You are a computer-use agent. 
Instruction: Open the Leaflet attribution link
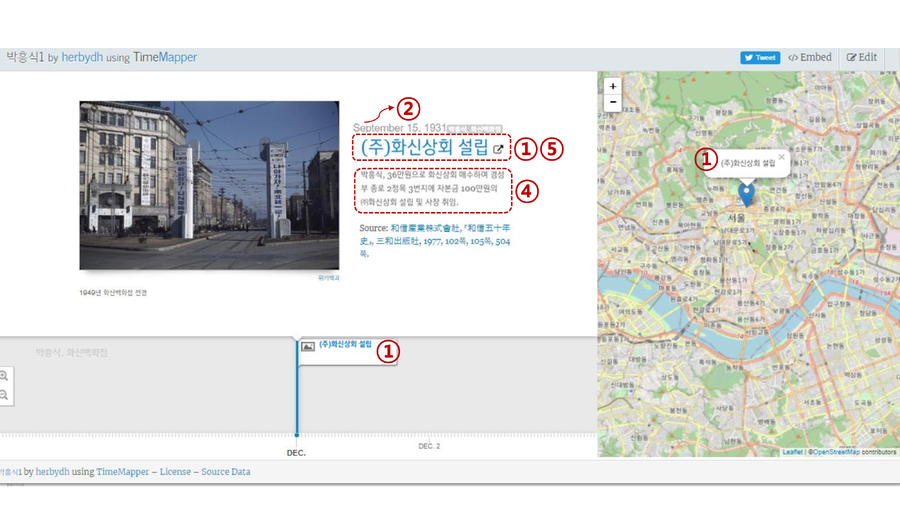click(792, 452)
